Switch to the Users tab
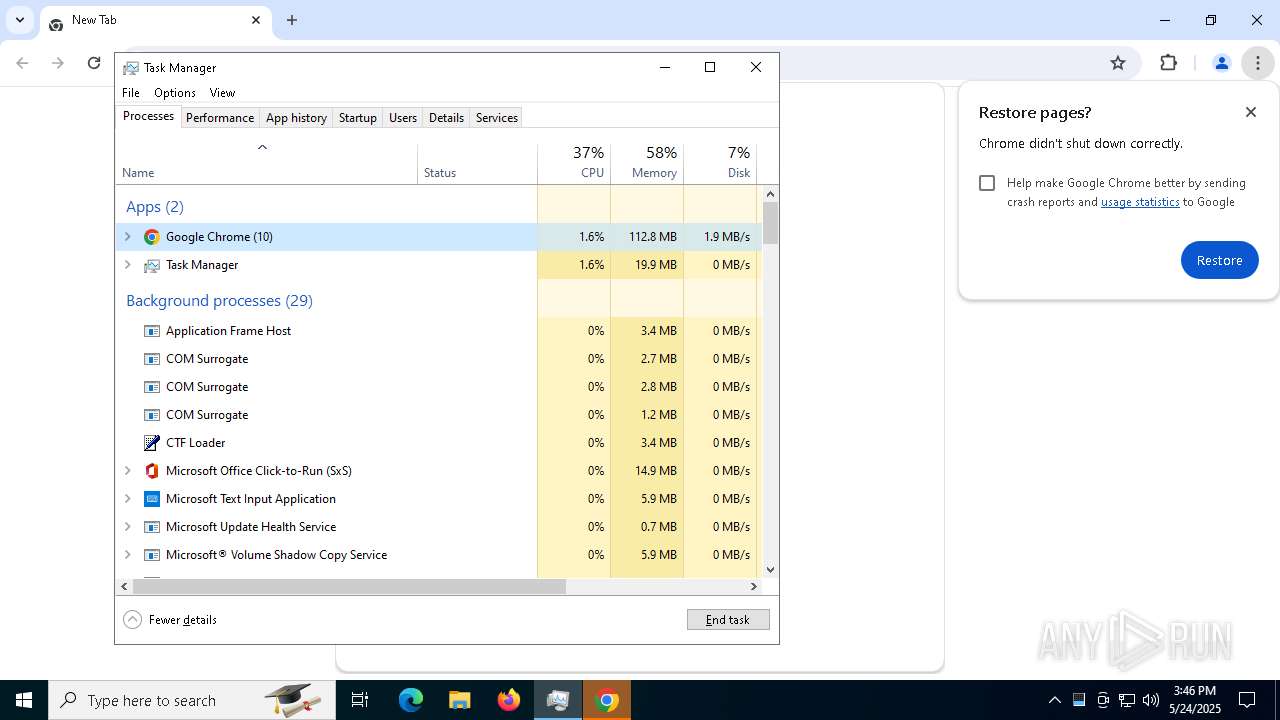 tap(403, 118)
